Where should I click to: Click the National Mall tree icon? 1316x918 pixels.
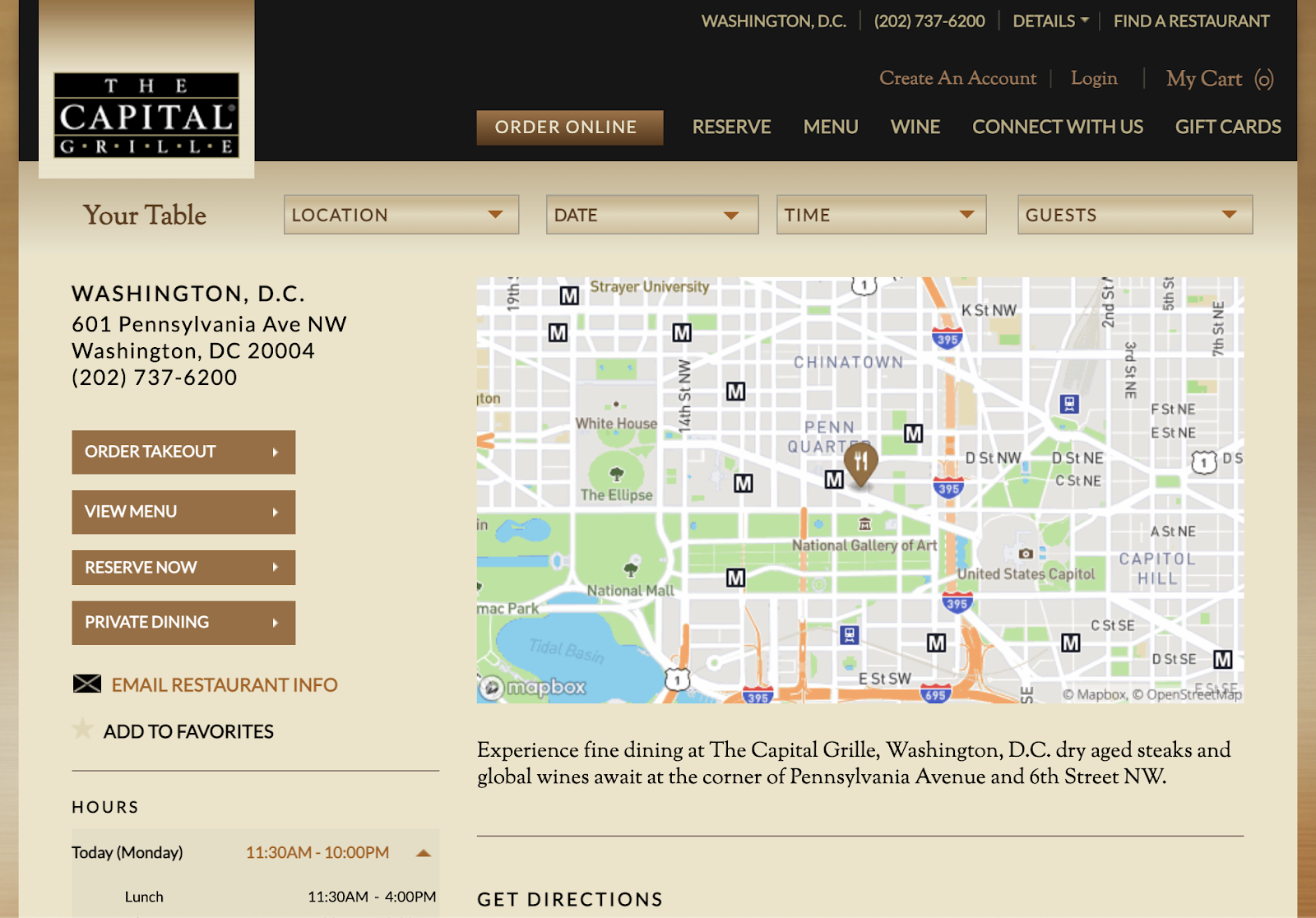631,569
